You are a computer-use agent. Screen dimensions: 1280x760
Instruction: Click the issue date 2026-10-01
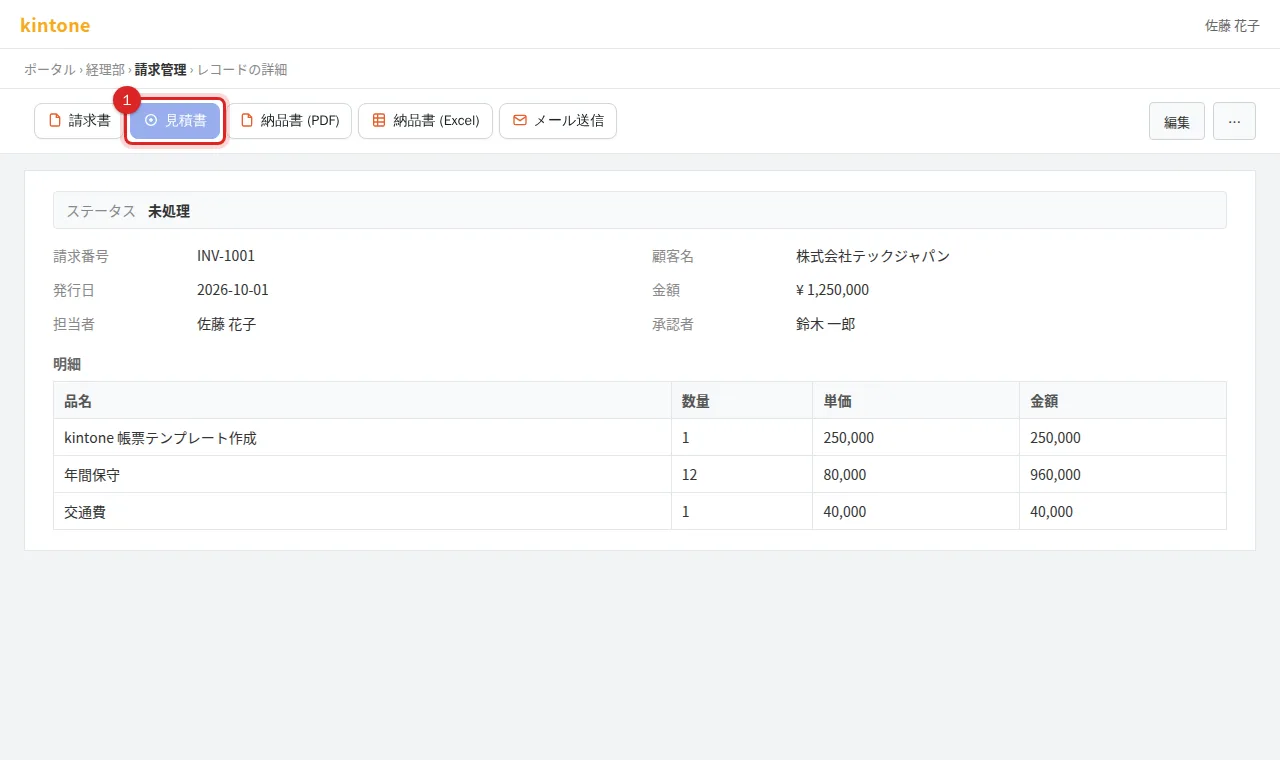coord(233,290)
